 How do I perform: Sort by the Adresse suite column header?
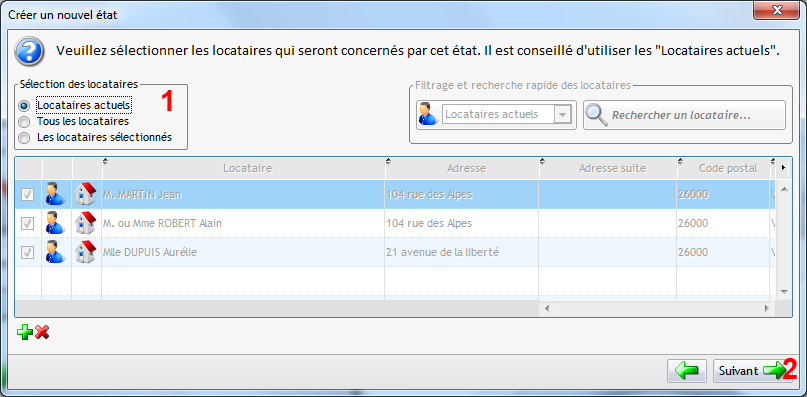click(x=608, y=168)
